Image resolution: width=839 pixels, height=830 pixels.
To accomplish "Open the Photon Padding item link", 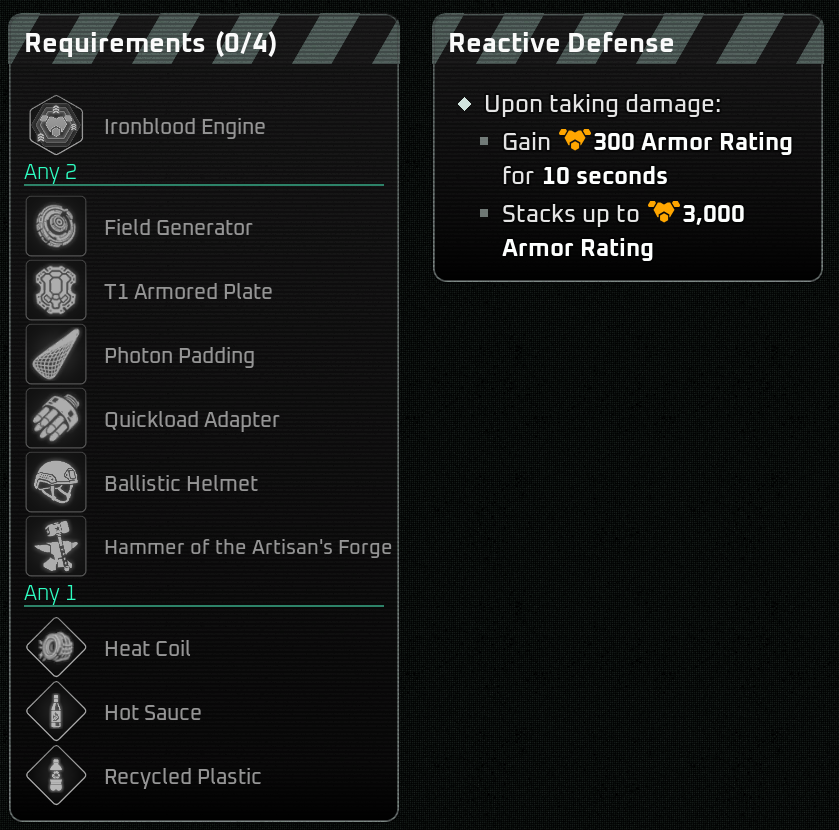I will [179, 356].
